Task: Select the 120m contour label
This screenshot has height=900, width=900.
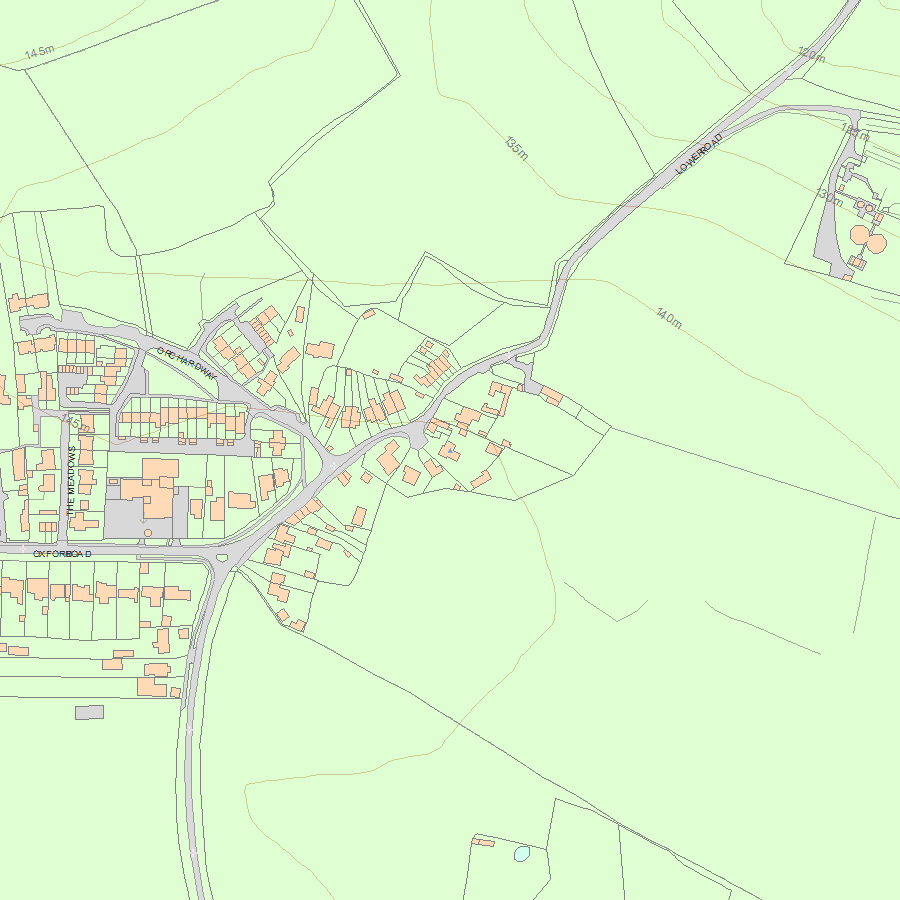Action: click(x=812, y=55)
